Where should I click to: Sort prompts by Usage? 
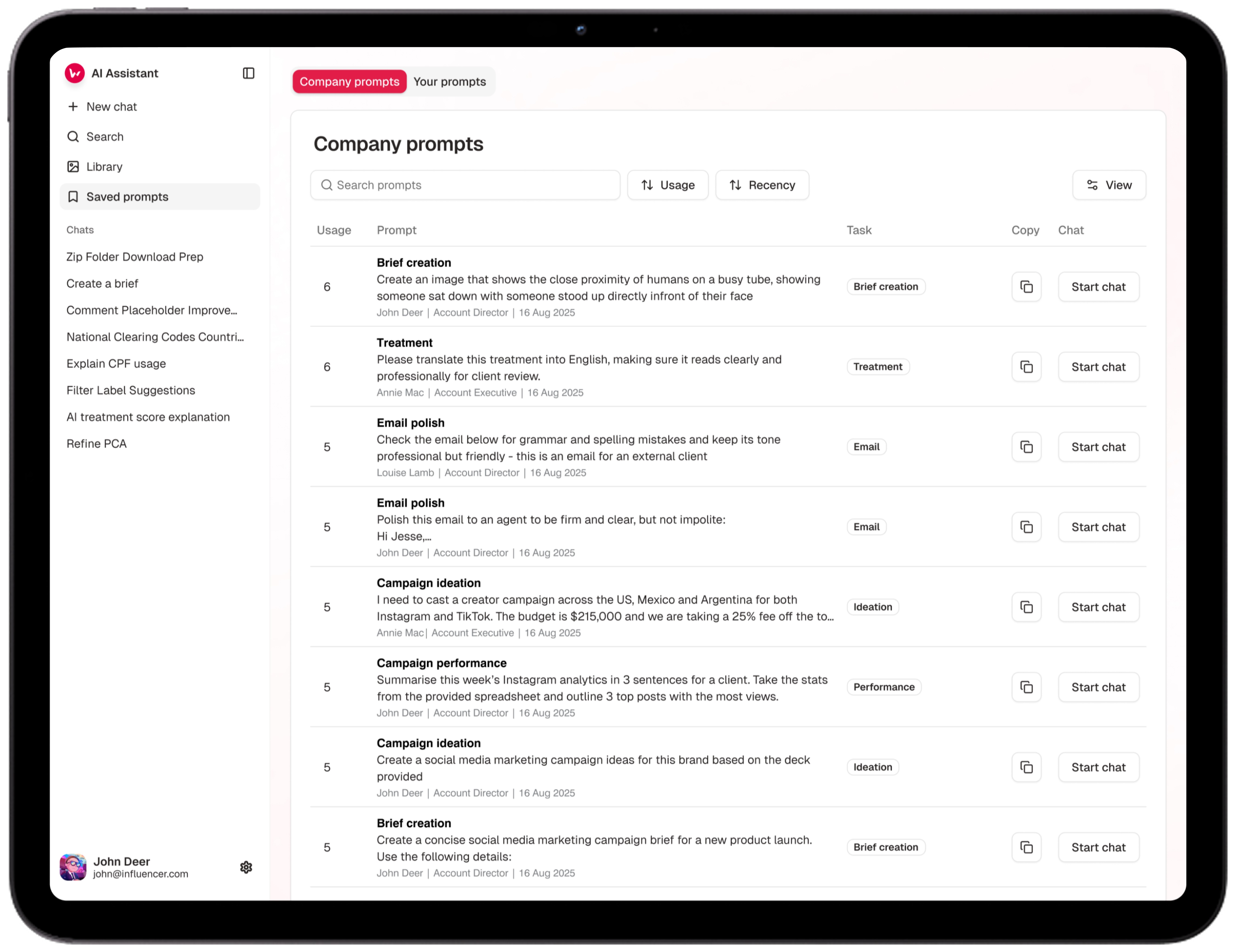[x=667, y=185]
